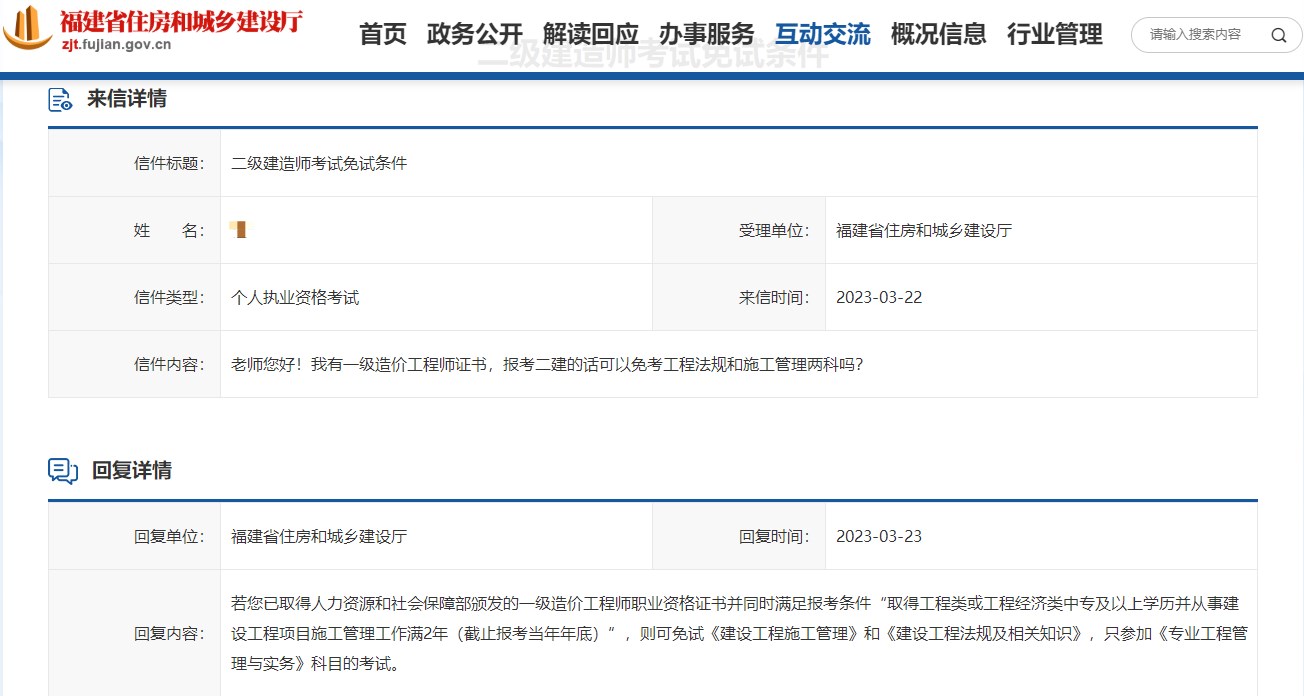The image size is (1304, 696).
Task: Select the reply date 2023-03-23
Action: pos(879,536)
